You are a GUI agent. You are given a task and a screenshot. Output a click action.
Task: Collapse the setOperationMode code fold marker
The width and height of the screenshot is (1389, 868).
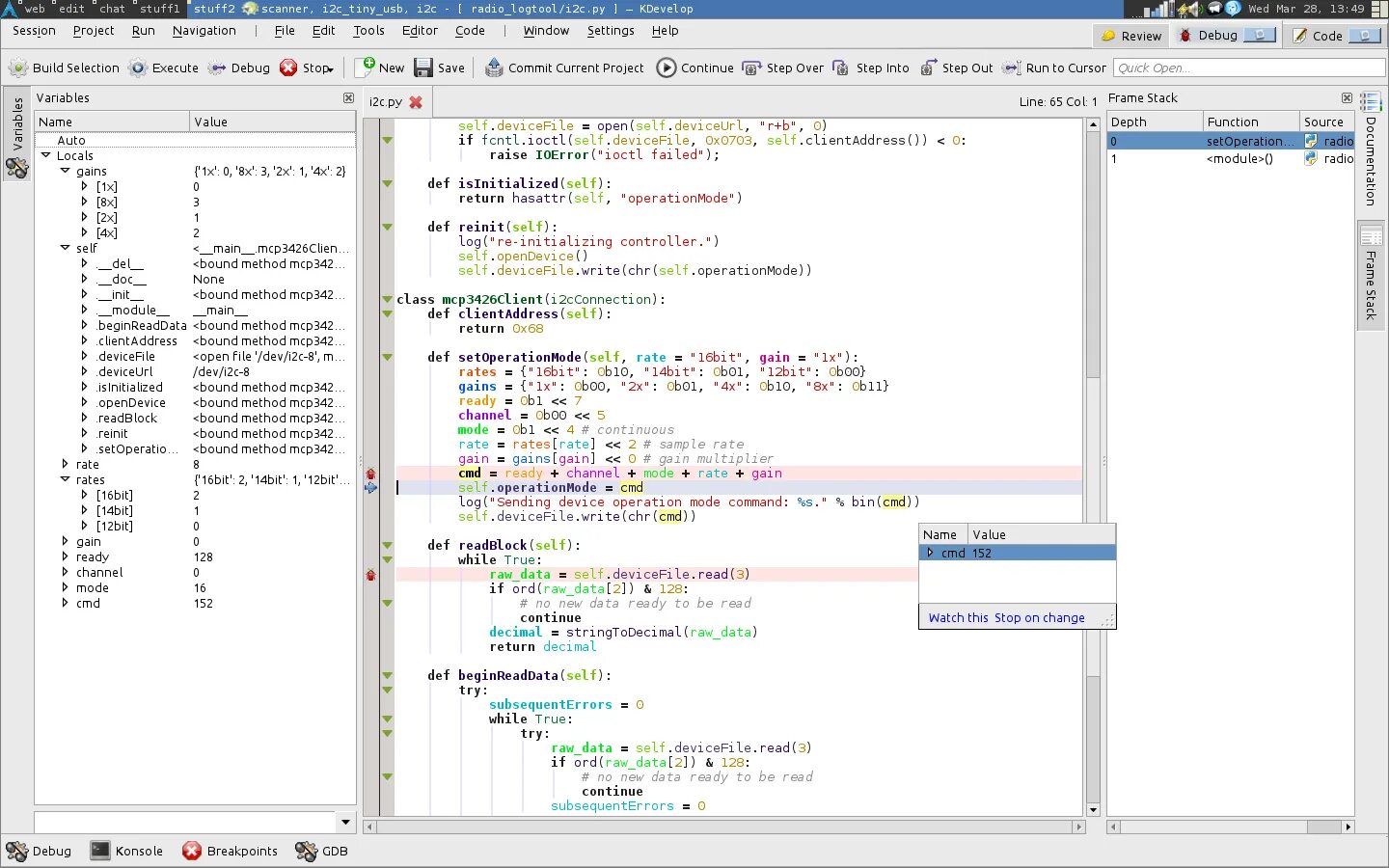pos(387,358)
